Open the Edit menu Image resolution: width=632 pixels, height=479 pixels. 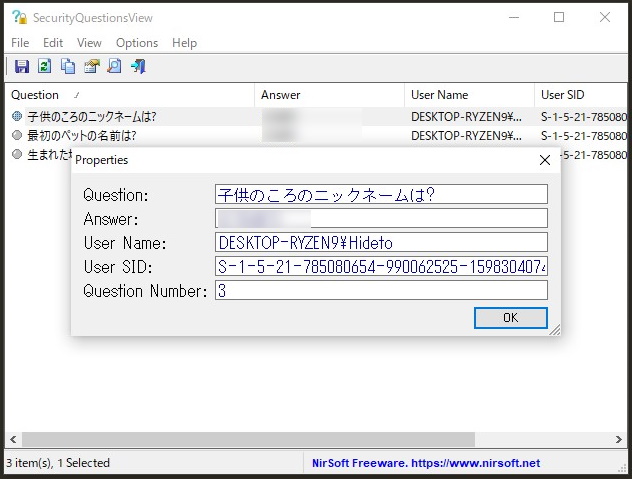point(53,43)
